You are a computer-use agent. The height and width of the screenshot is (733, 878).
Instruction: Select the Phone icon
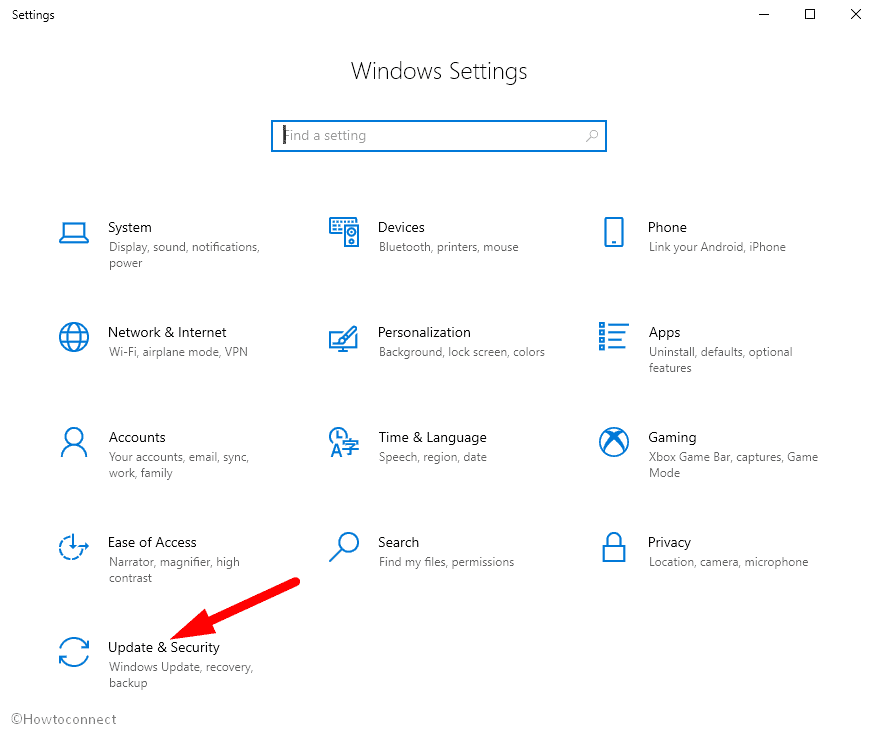pos(614,232)
